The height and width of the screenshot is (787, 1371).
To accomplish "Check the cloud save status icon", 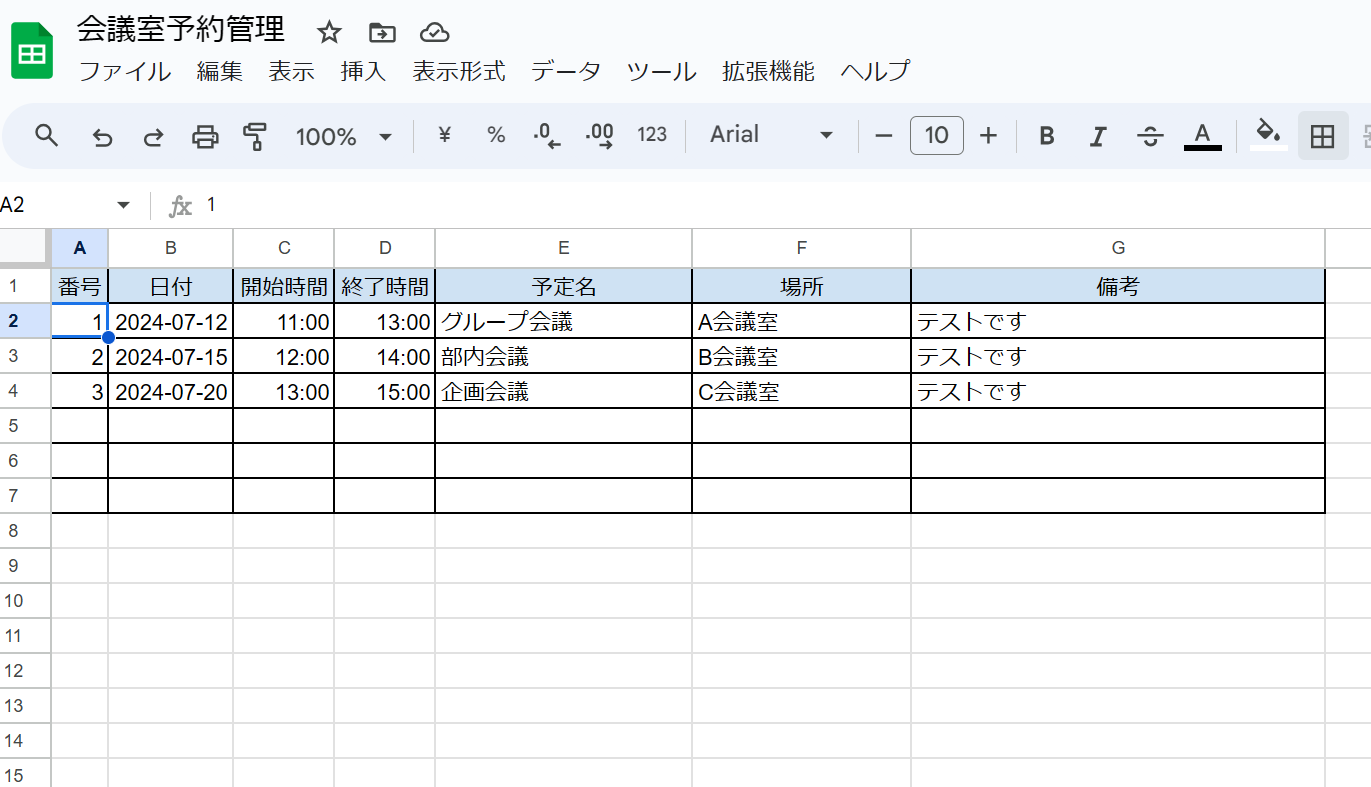I will pos(434,33).
